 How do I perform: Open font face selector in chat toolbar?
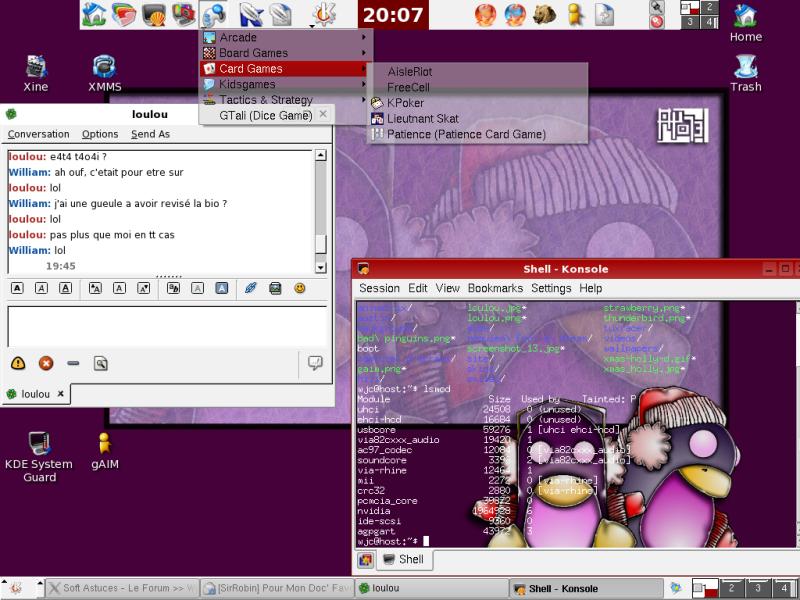click(x=173, y=288)
